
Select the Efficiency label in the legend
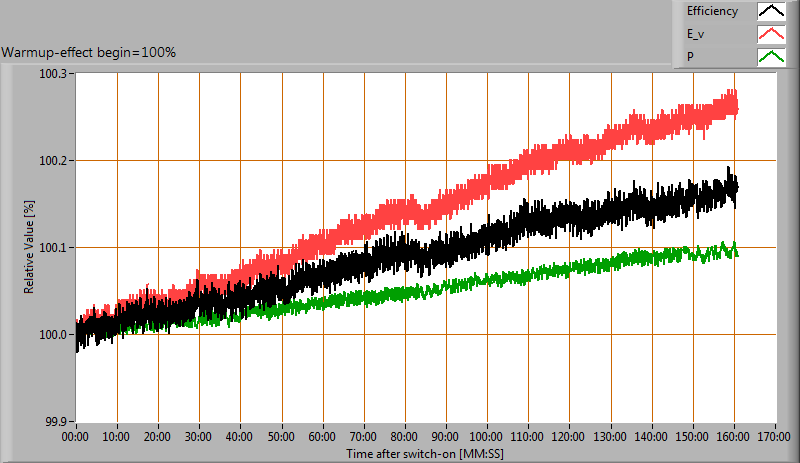coord(711,12)
